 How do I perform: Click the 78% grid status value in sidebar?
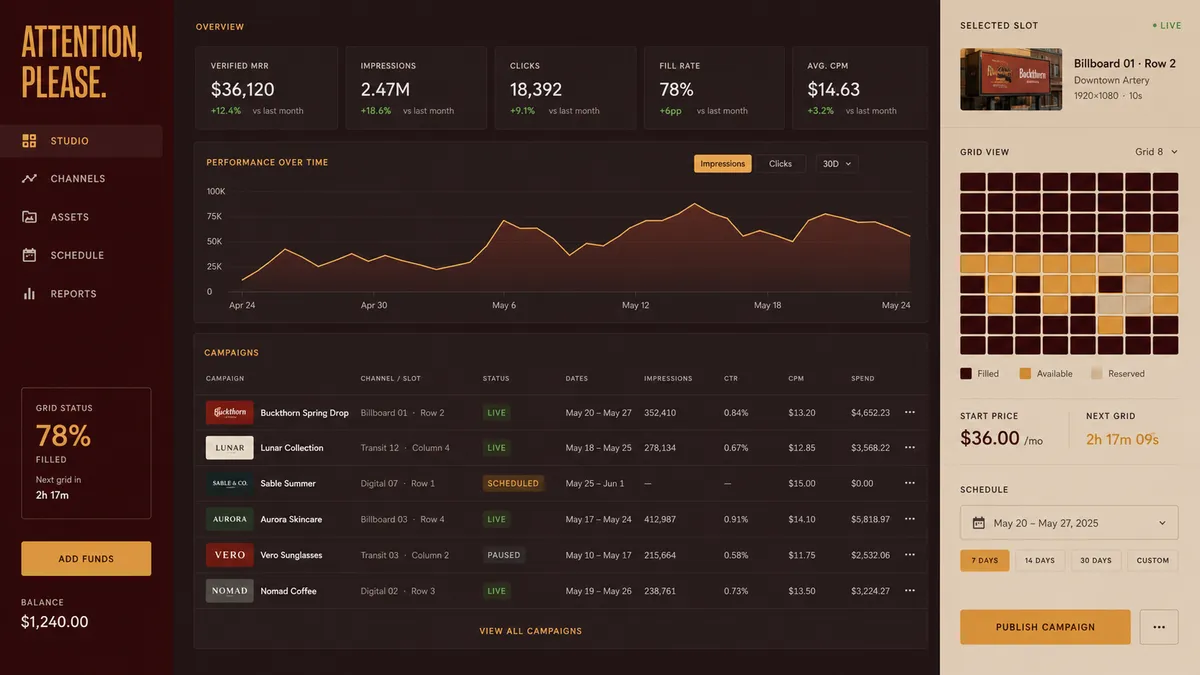(63, 436)
